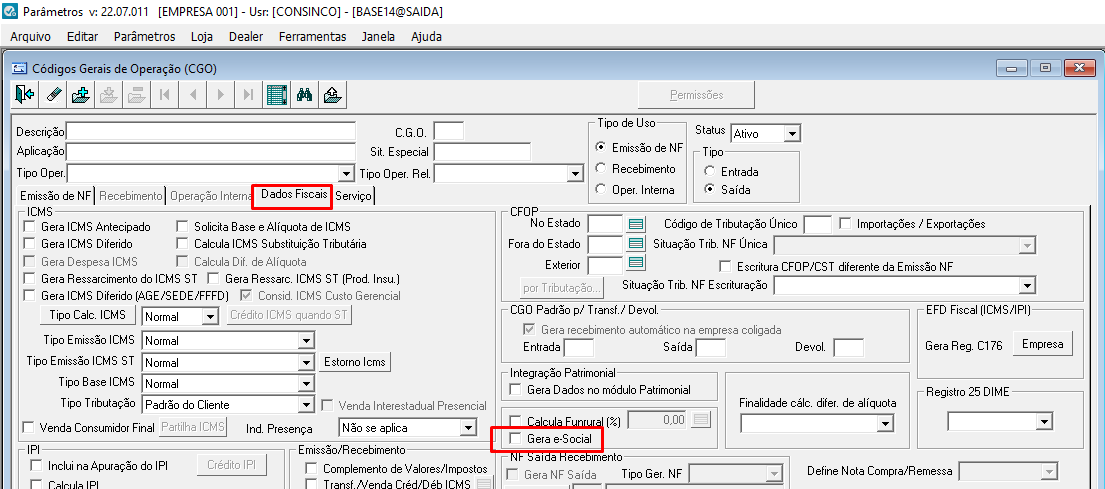This screenshot has height=489, width=1105.
Task: Click list icon next to Calcula Funrural value
Action: (701, 420)
